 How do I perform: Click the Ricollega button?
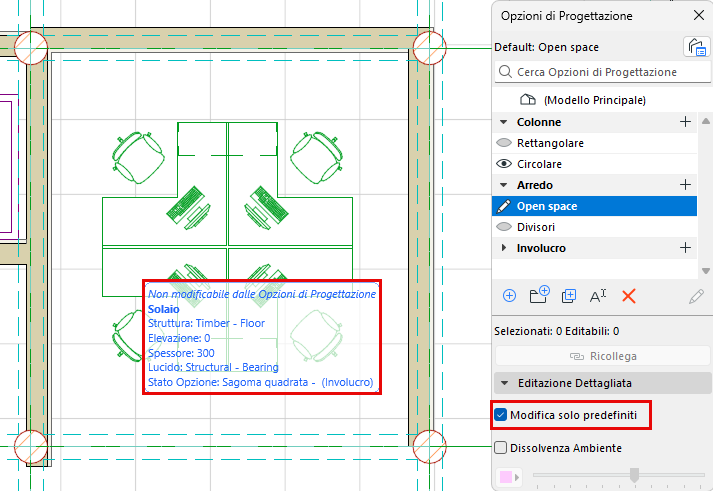pyautogui.click(x=603, y=356)
